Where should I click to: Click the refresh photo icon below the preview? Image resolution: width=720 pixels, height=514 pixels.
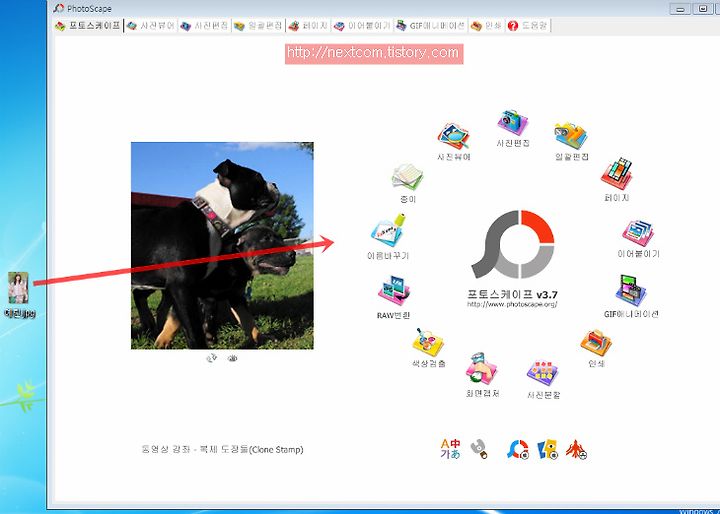click(211, 358)
